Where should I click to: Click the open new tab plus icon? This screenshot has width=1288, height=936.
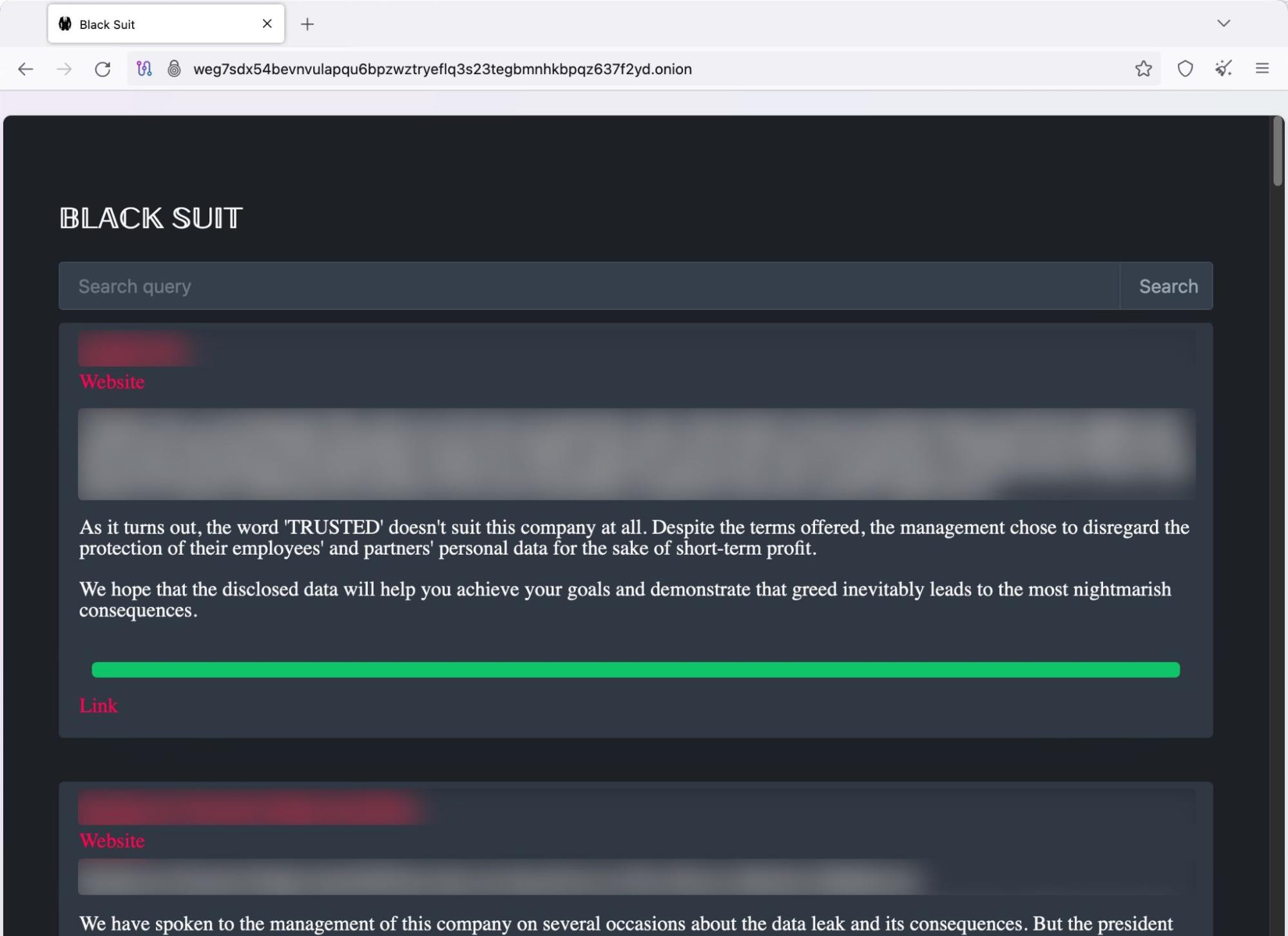307,25
